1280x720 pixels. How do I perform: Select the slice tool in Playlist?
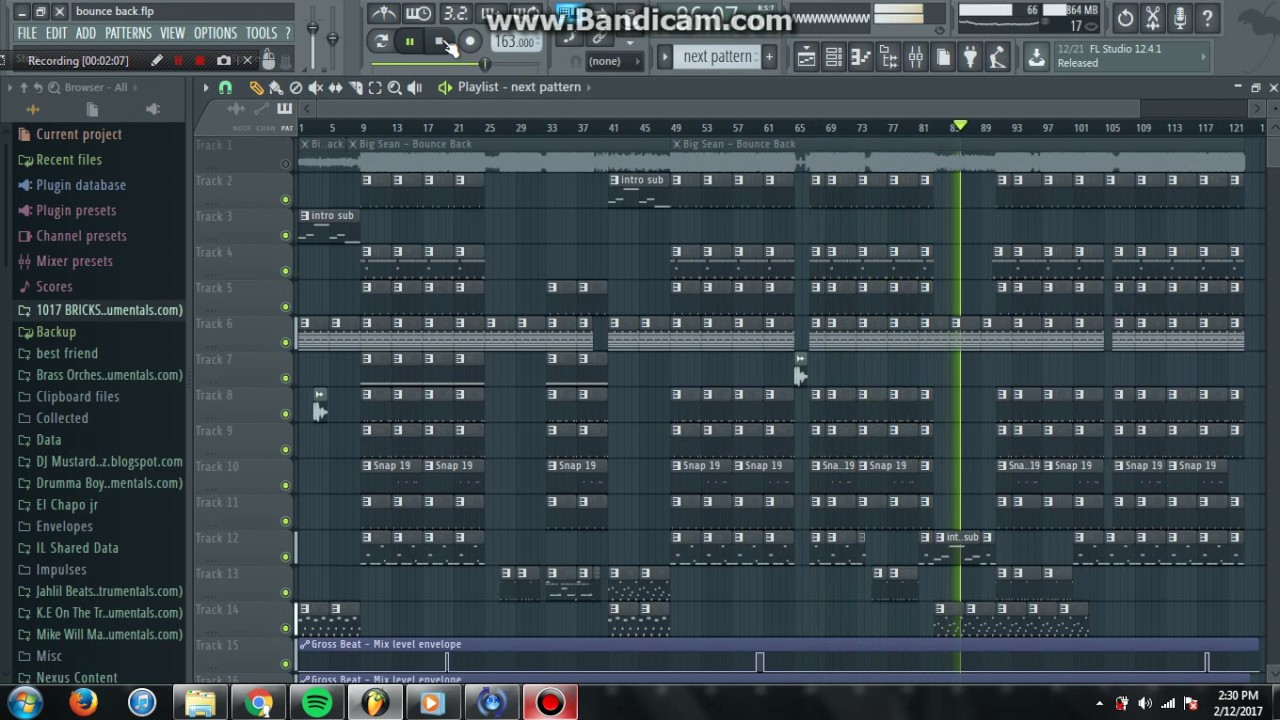pos(355,88)
